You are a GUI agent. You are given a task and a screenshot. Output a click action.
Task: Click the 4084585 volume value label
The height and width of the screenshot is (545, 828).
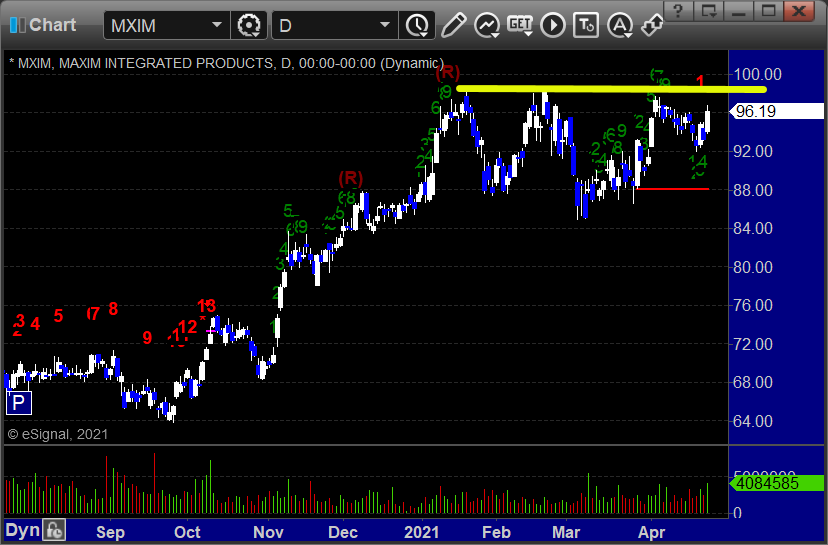(776, 483)
